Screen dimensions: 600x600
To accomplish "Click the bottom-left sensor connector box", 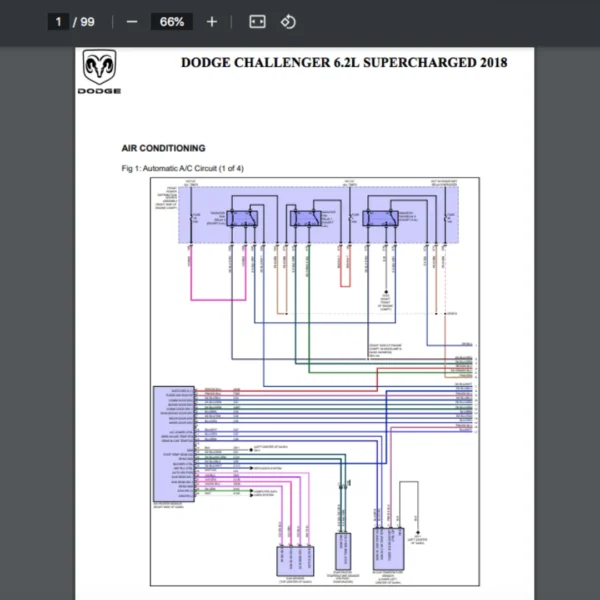I will click(293, 563).
